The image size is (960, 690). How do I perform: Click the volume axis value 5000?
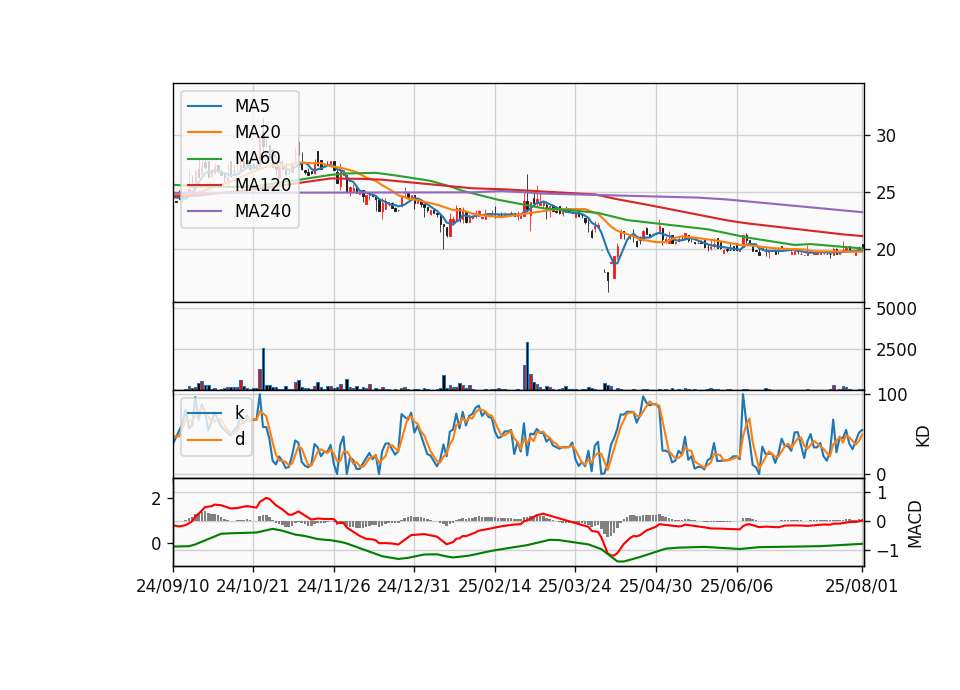(x=896, y=309)
